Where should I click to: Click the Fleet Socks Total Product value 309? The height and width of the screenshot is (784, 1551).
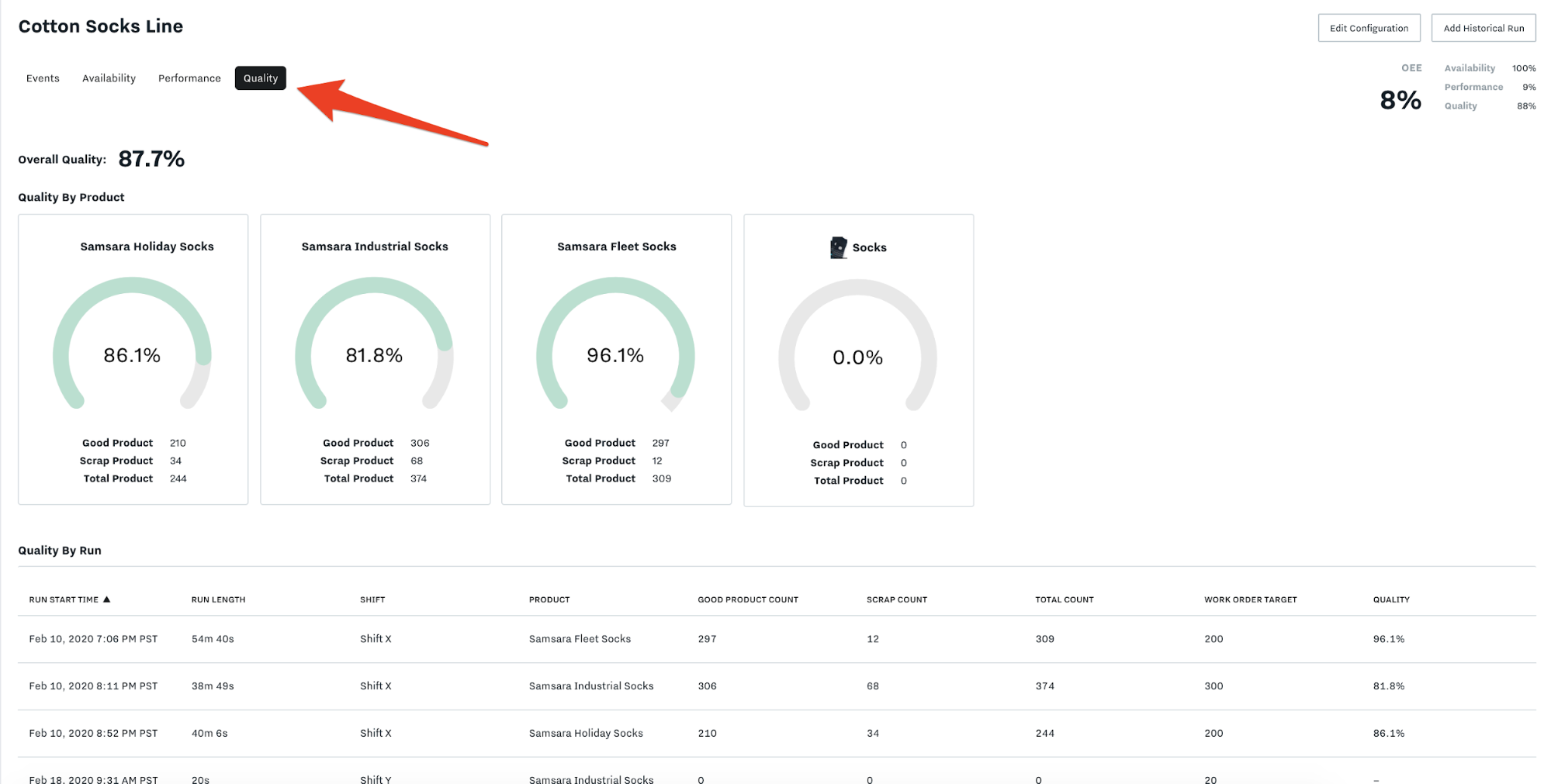(662, 478)
